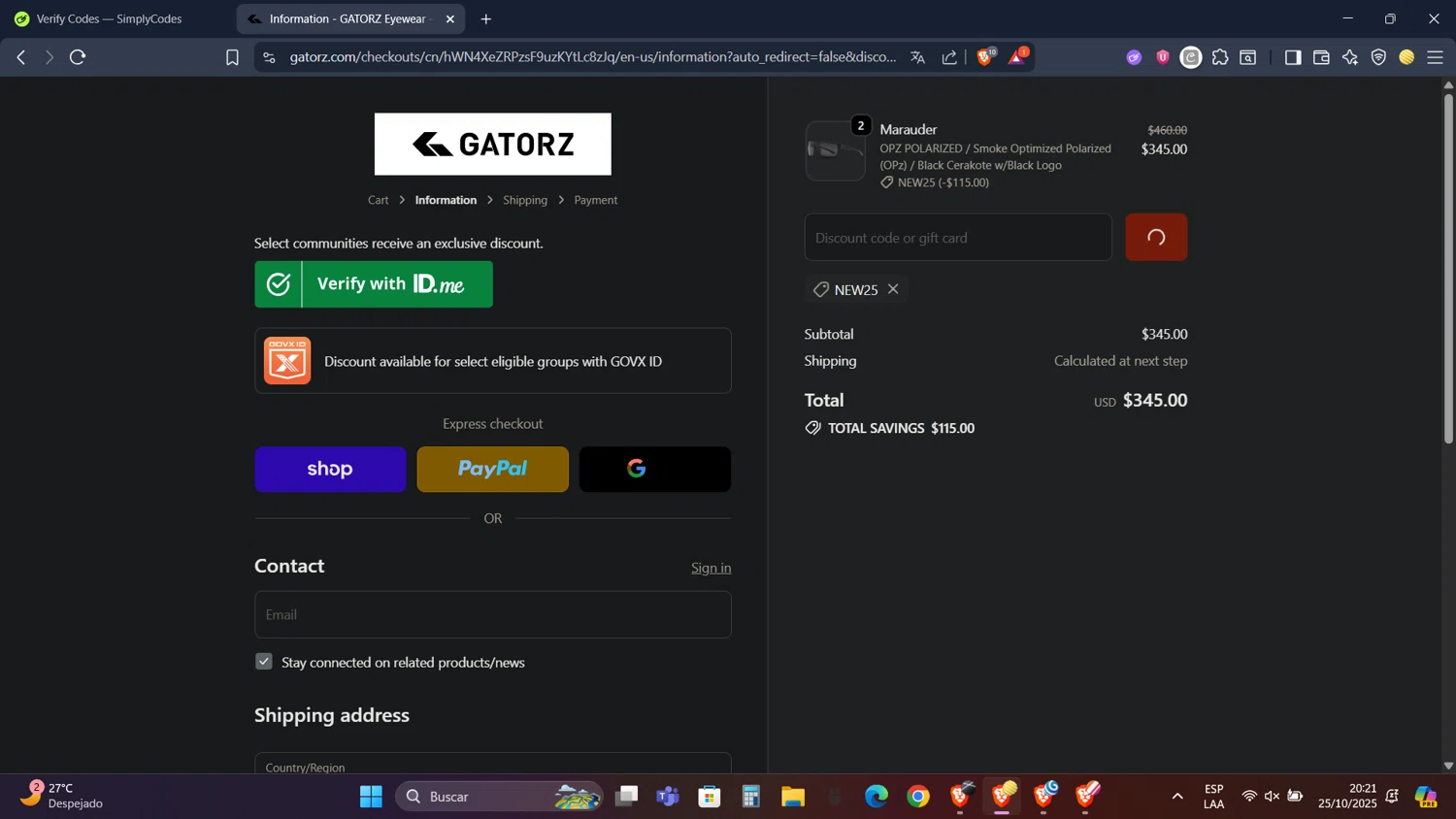Viewport: 1456px width, 819px height.
Task: Click the page vertical scrollbar
Action: click(1448, 269)
